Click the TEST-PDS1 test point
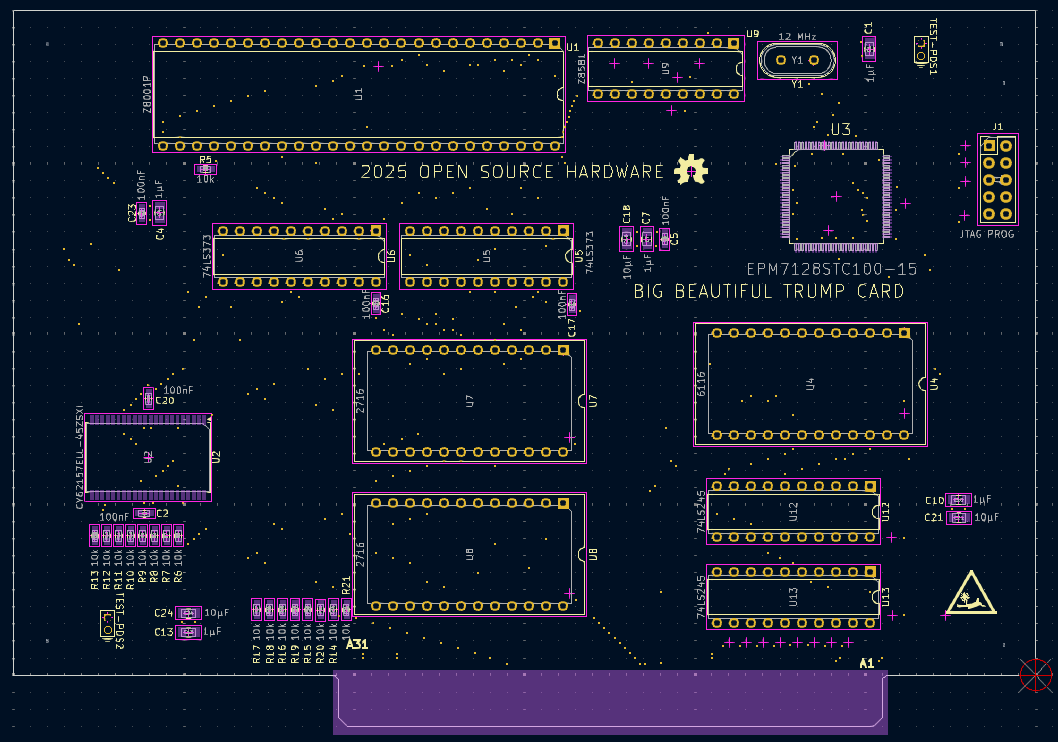This screenshot has height=742, width=1058. [921, 50]
